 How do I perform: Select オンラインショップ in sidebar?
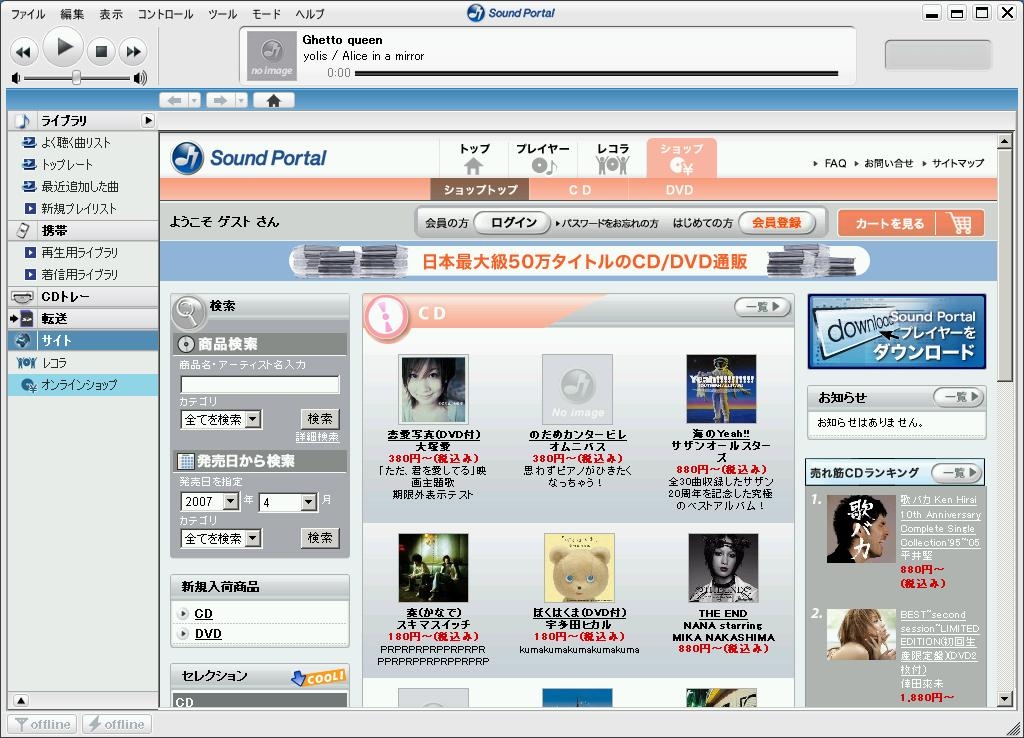(x=83, y=385)
